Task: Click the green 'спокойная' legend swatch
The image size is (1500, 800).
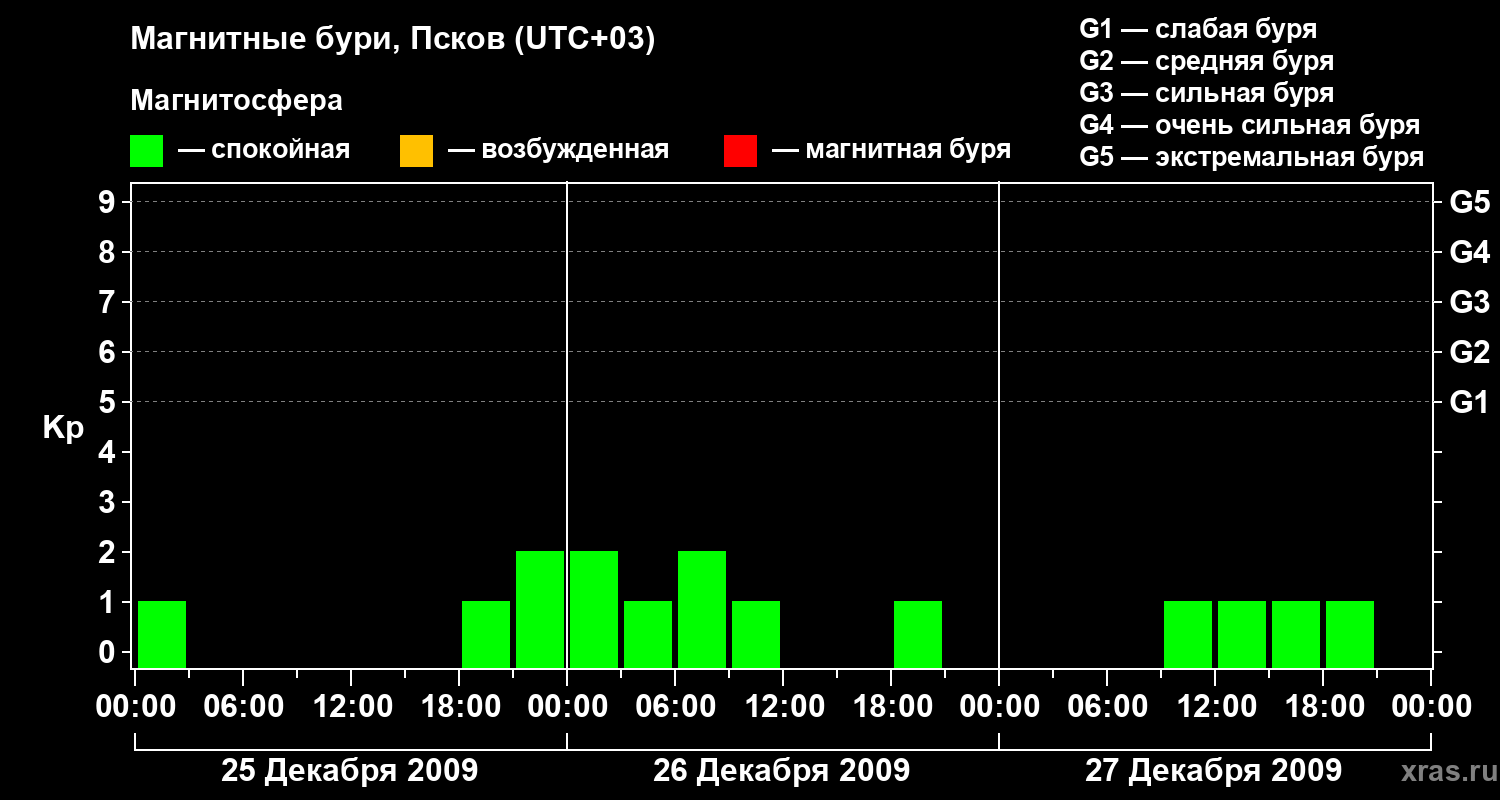Action: pos(147,151)
